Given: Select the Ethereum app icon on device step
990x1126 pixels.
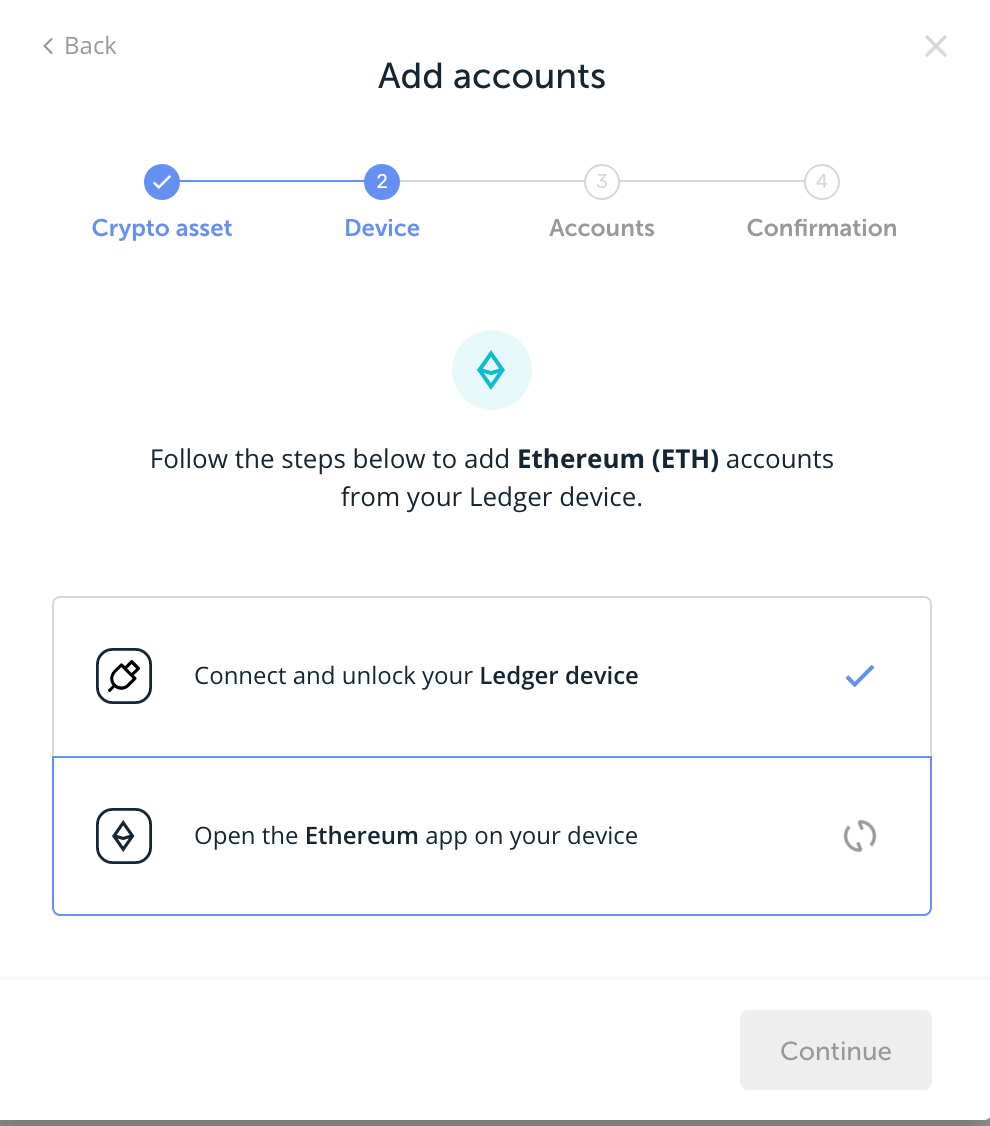Looking at the screenshot, I should [123, 835].
